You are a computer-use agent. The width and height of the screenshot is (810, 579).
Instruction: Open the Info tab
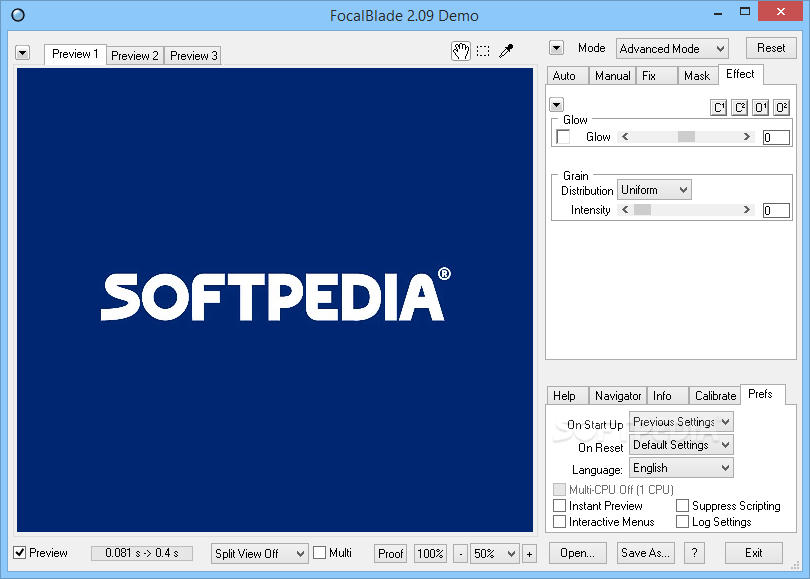point(667,396)
